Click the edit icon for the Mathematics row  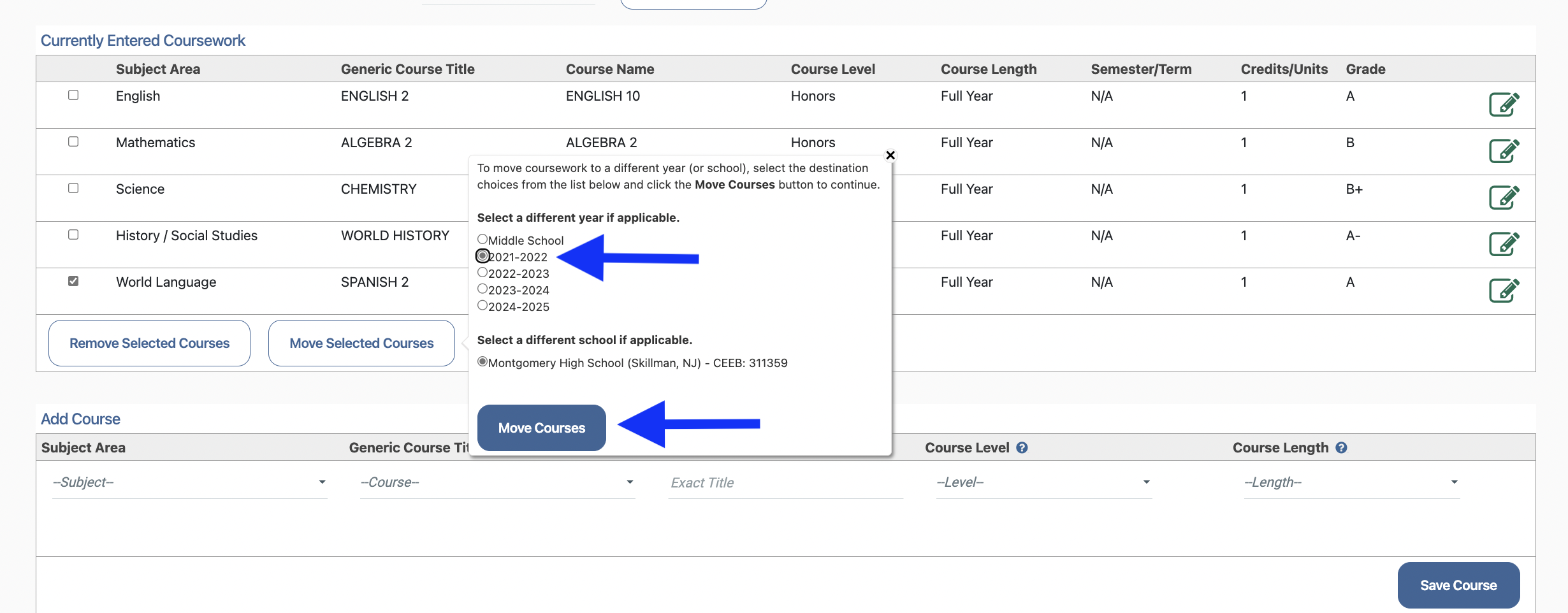1504,151
